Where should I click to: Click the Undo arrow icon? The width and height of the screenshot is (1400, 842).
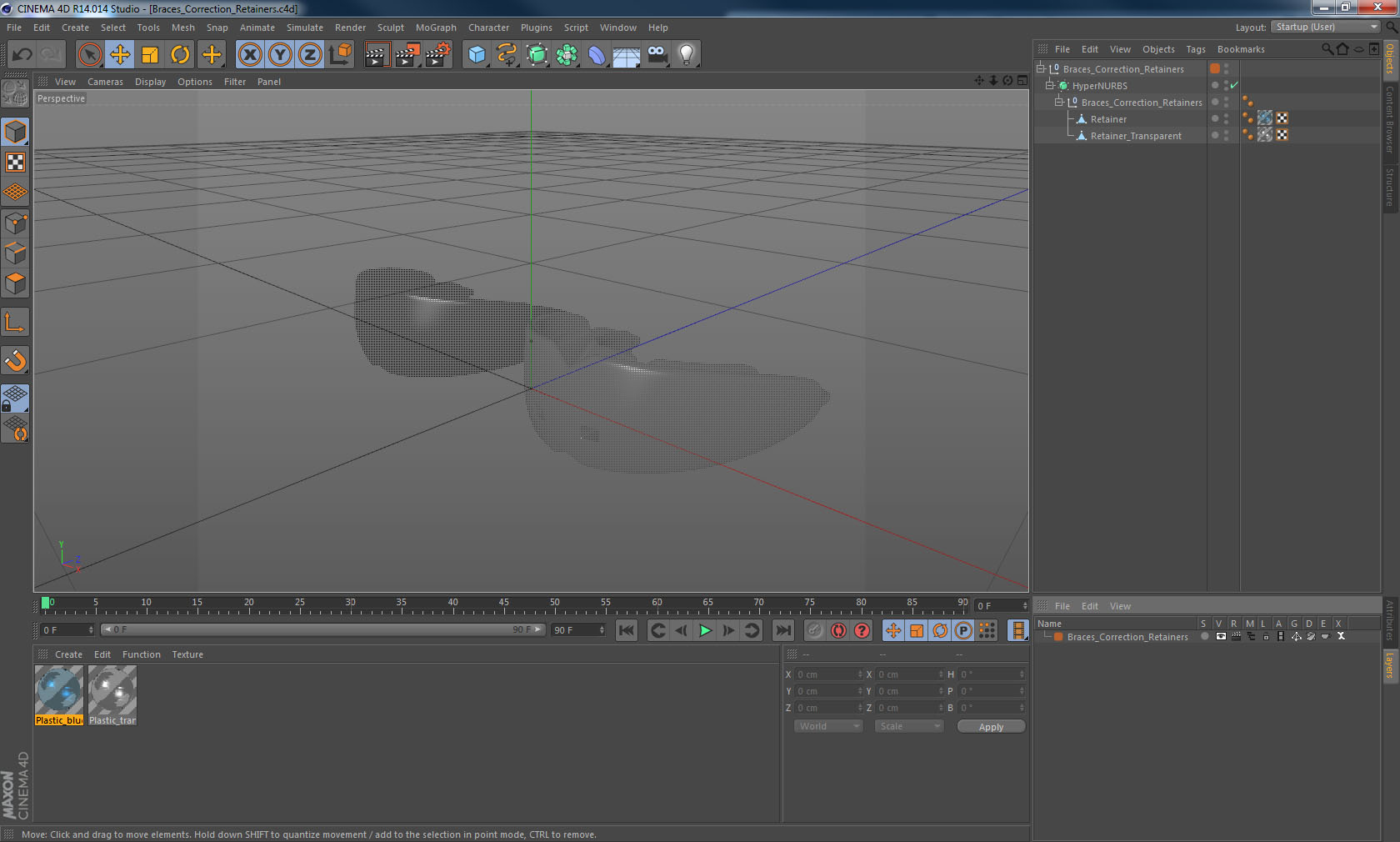tap(22, 55)
